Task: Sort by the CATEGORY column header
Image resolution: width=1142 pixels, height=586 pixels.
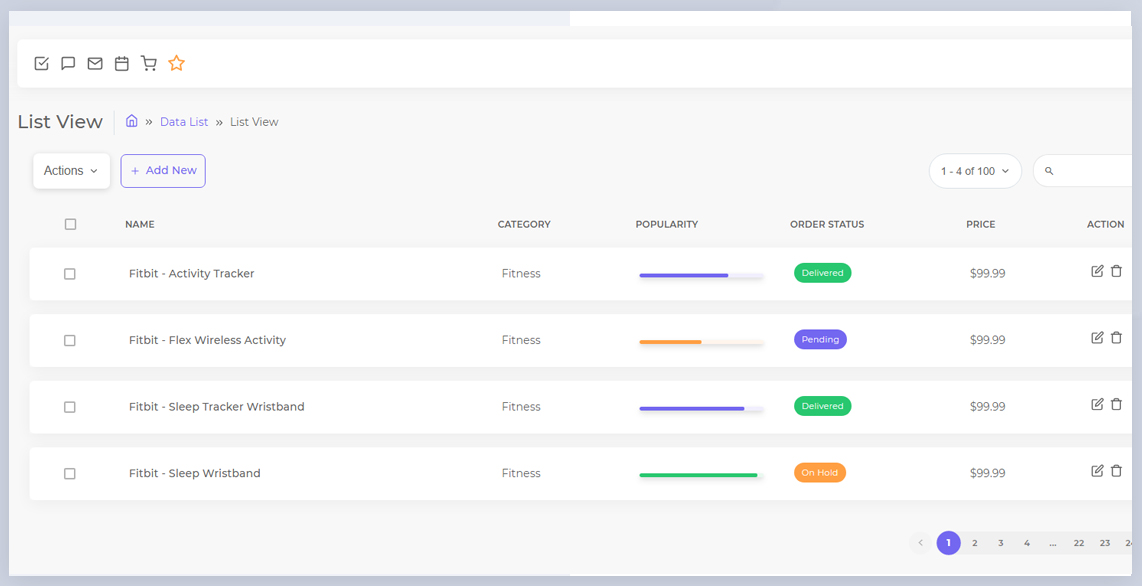Action: coord(524,224)
